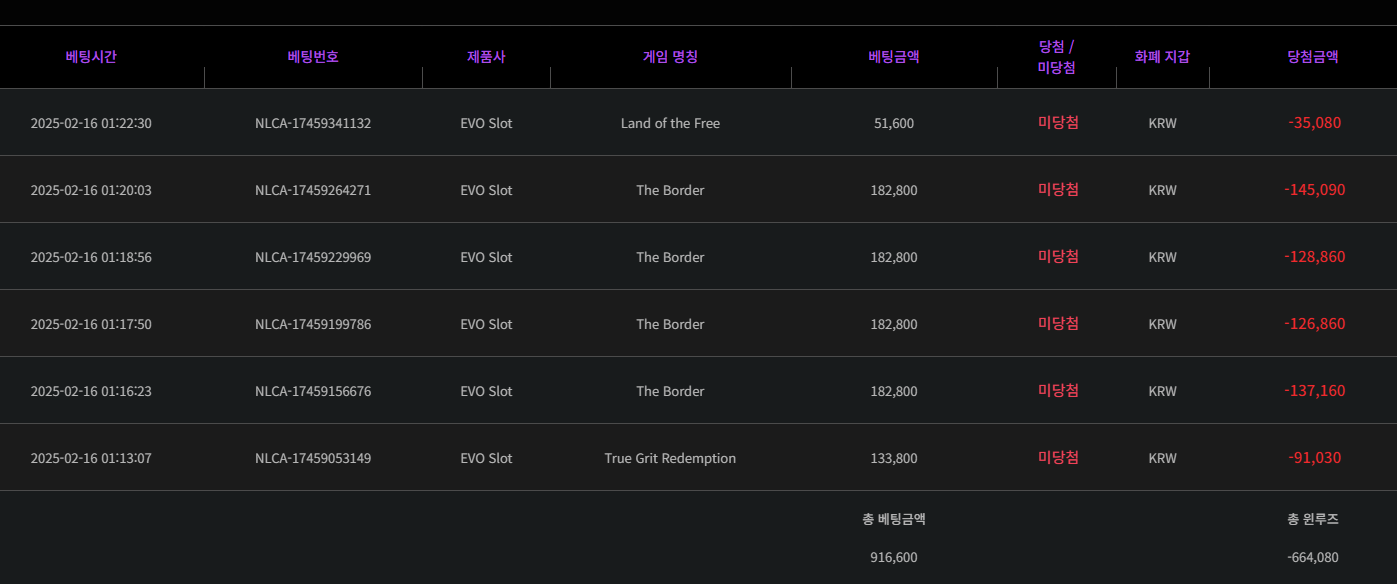Click the total win/loss value -664,080
This screenshot has height=584, width=1397.
[1313, 557]
